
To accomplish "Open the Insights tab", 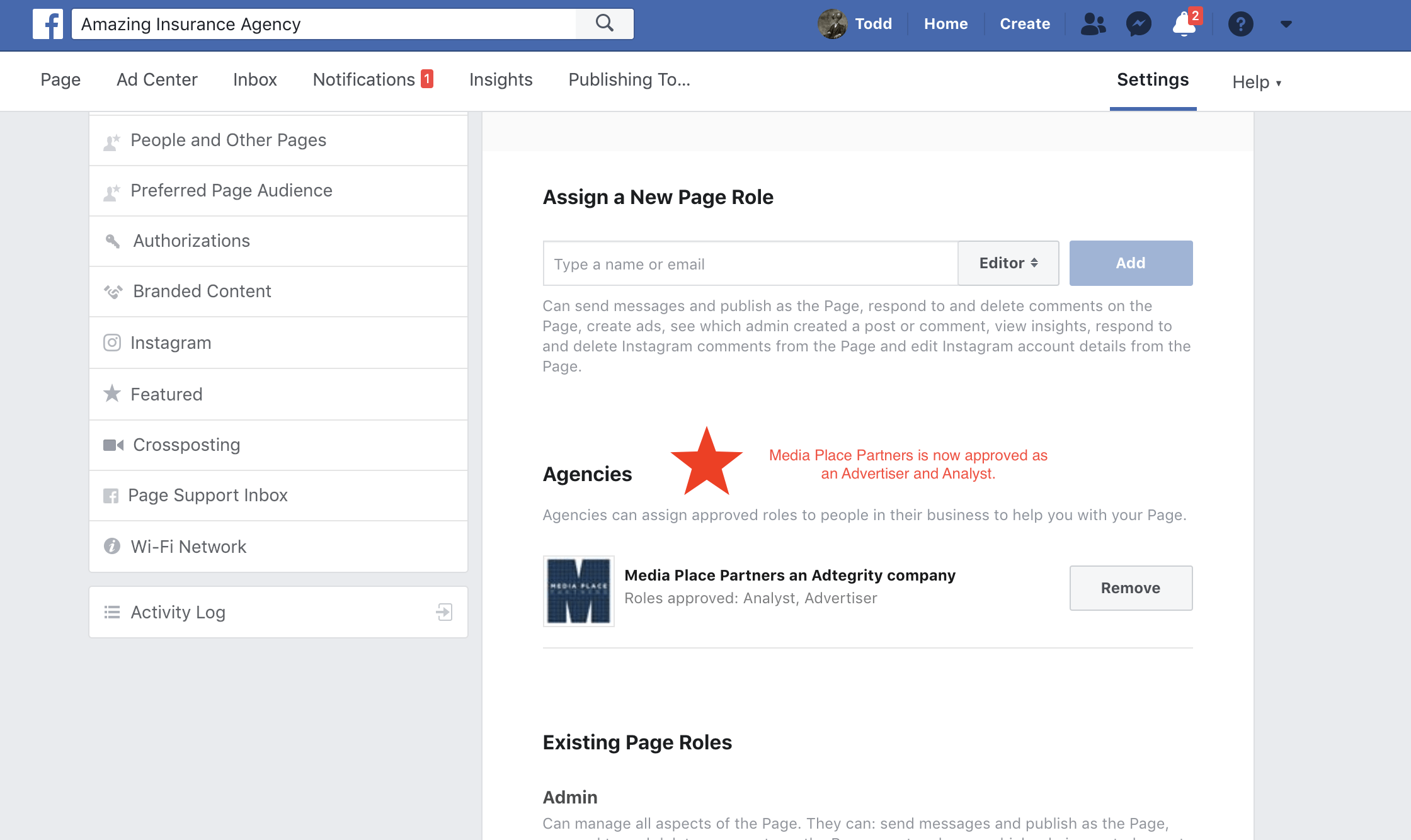I will [x=501, y=80].
